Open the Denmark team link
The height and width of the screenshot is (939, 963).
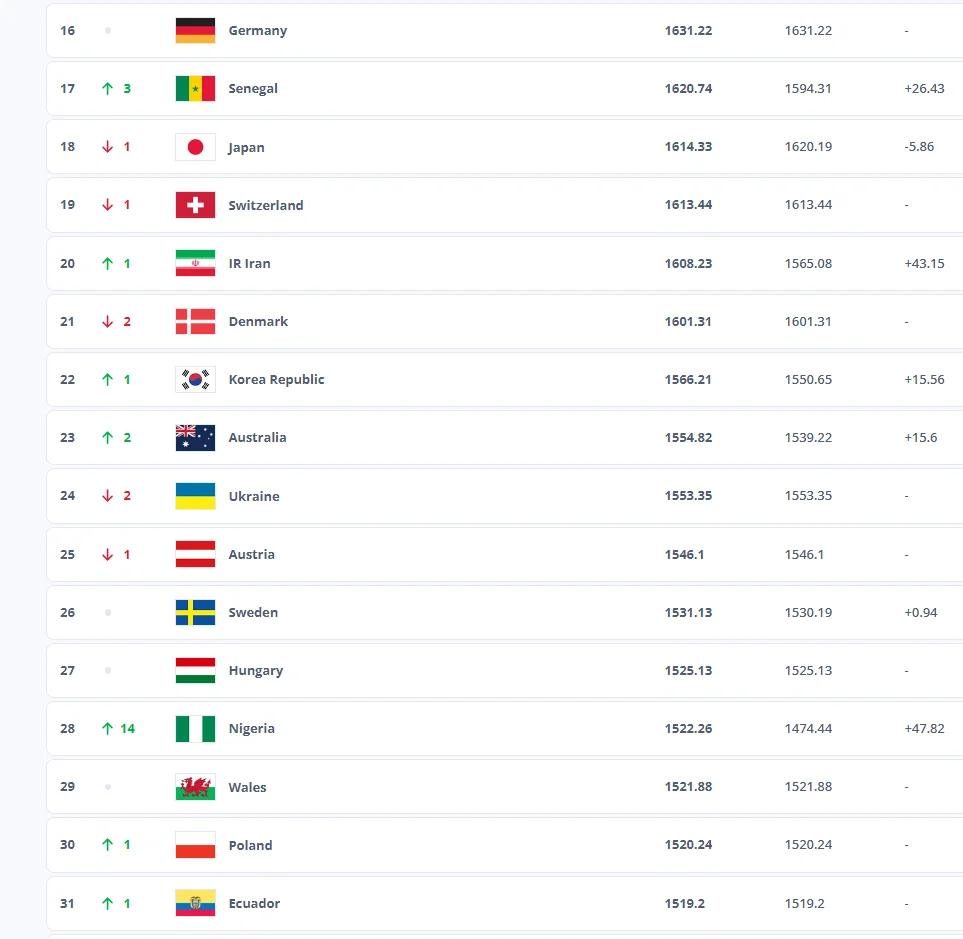click(x=258, y=322)
